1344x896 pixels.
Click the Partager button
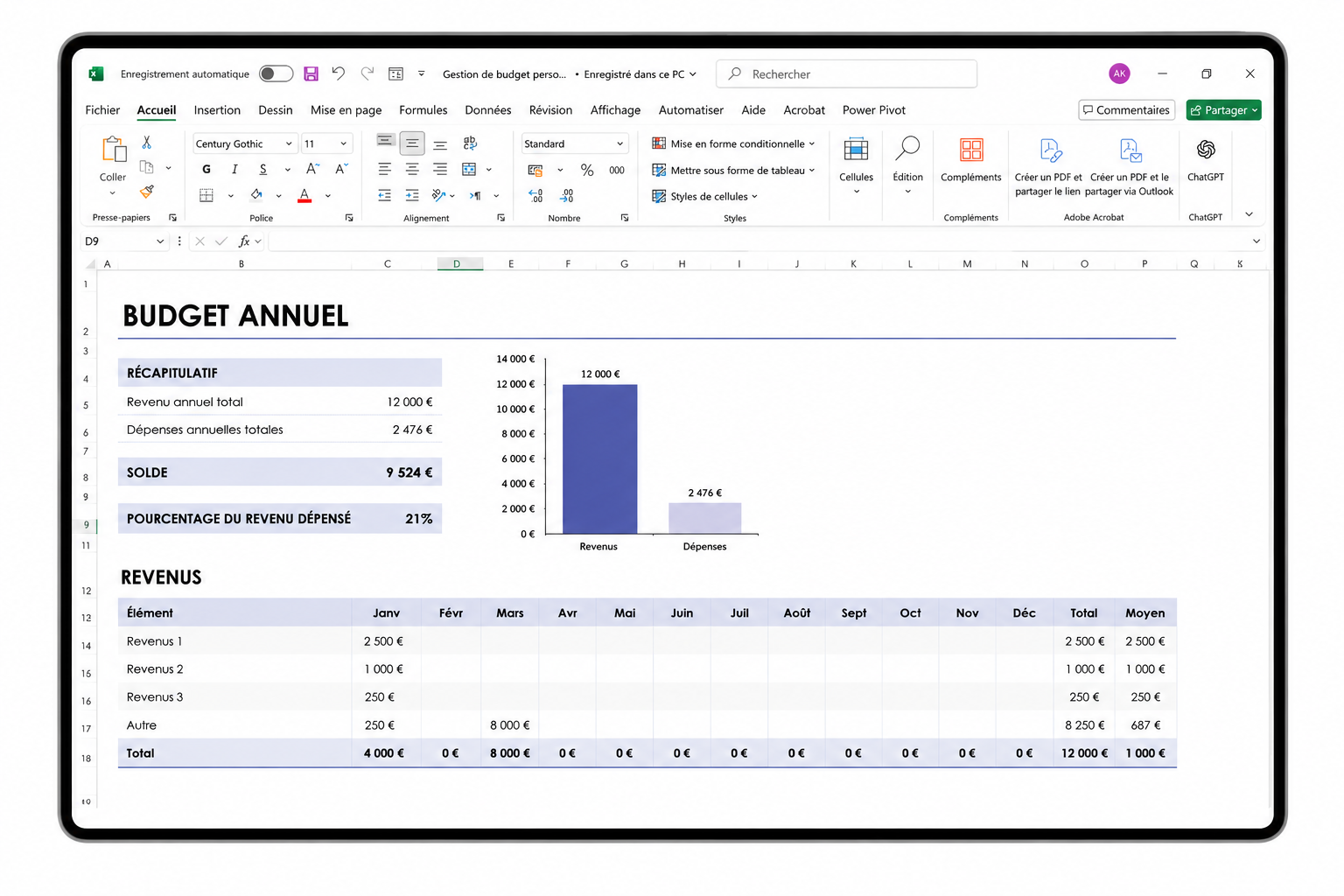tap(1223, 110)
